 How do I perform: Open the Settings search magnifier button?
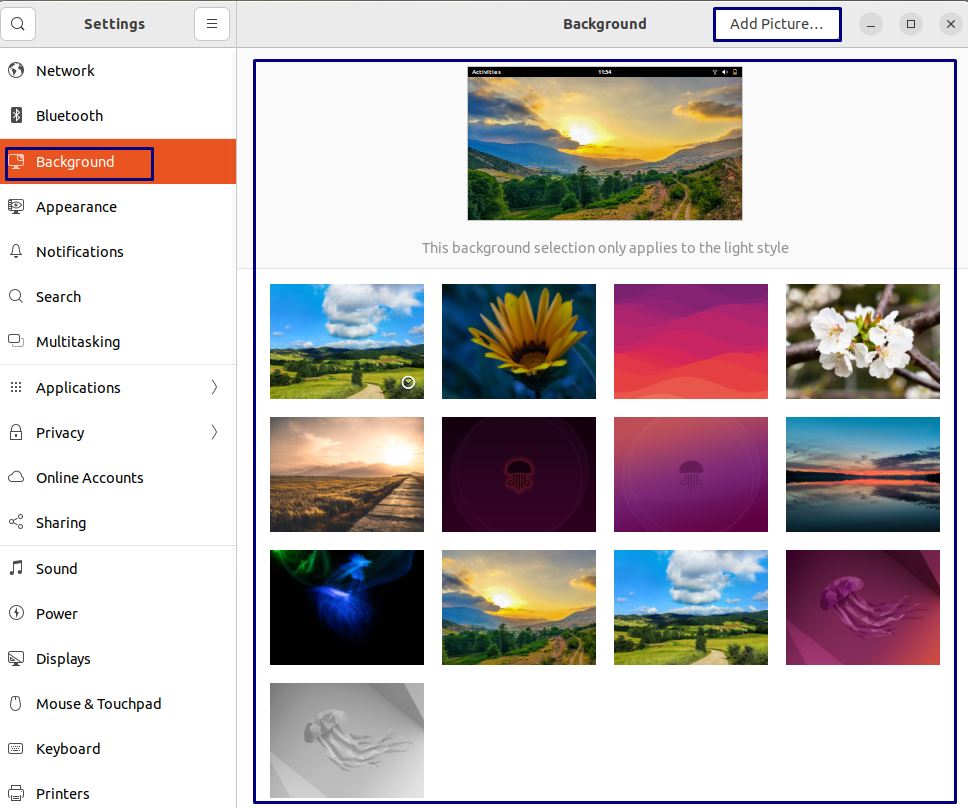(18, 24)
